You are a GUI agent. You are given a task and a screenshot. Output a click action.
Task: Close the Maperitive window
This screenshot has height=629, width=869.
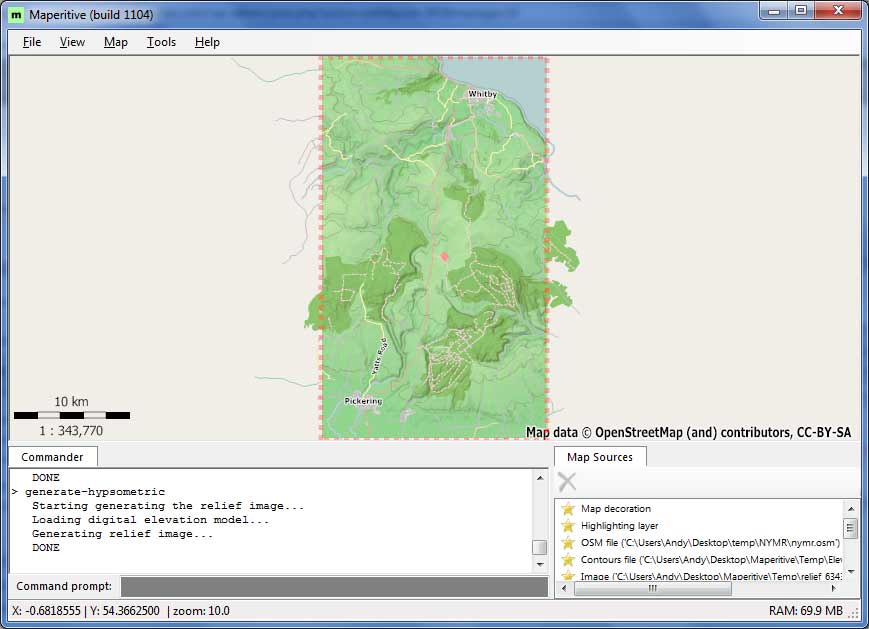coord(838,11)
